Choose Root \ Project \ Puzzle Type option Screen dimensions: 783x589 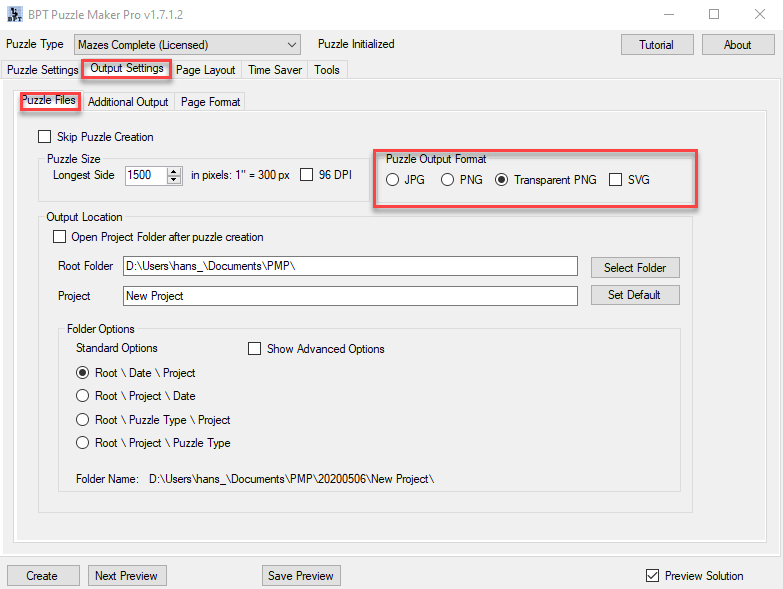coord(82,443)
